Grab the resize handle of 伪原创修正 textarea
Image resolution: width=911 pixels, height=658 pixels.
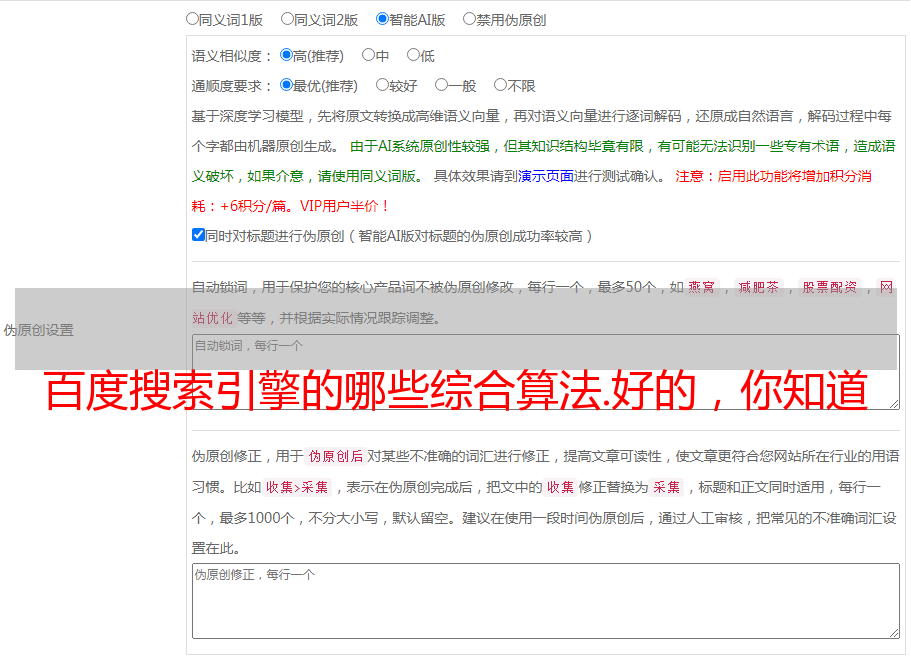(x=894, y=633)
